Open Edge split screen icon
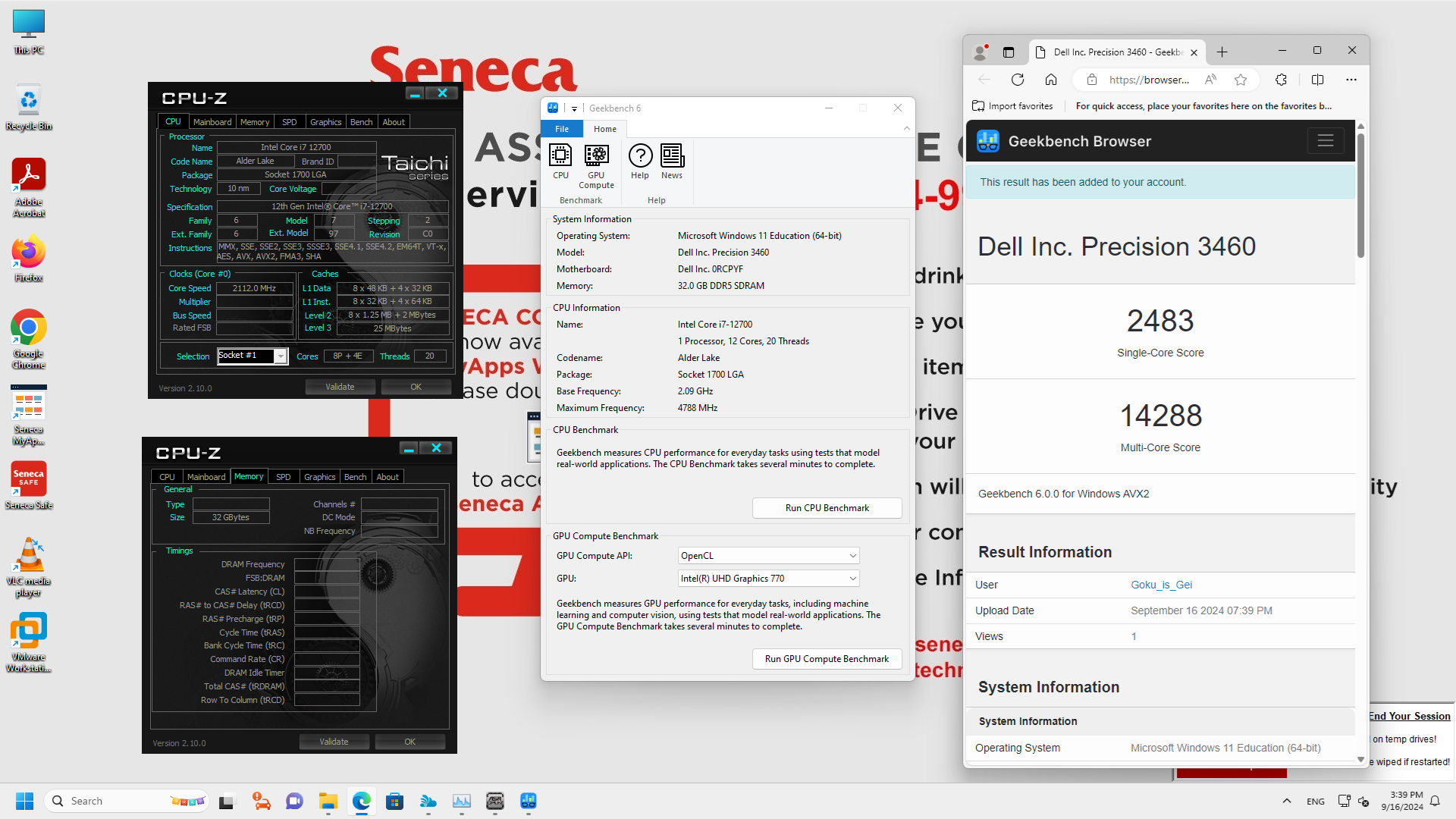This screenshot has width=1456, height=819. pyautogui.click(x=1317, y=80)
